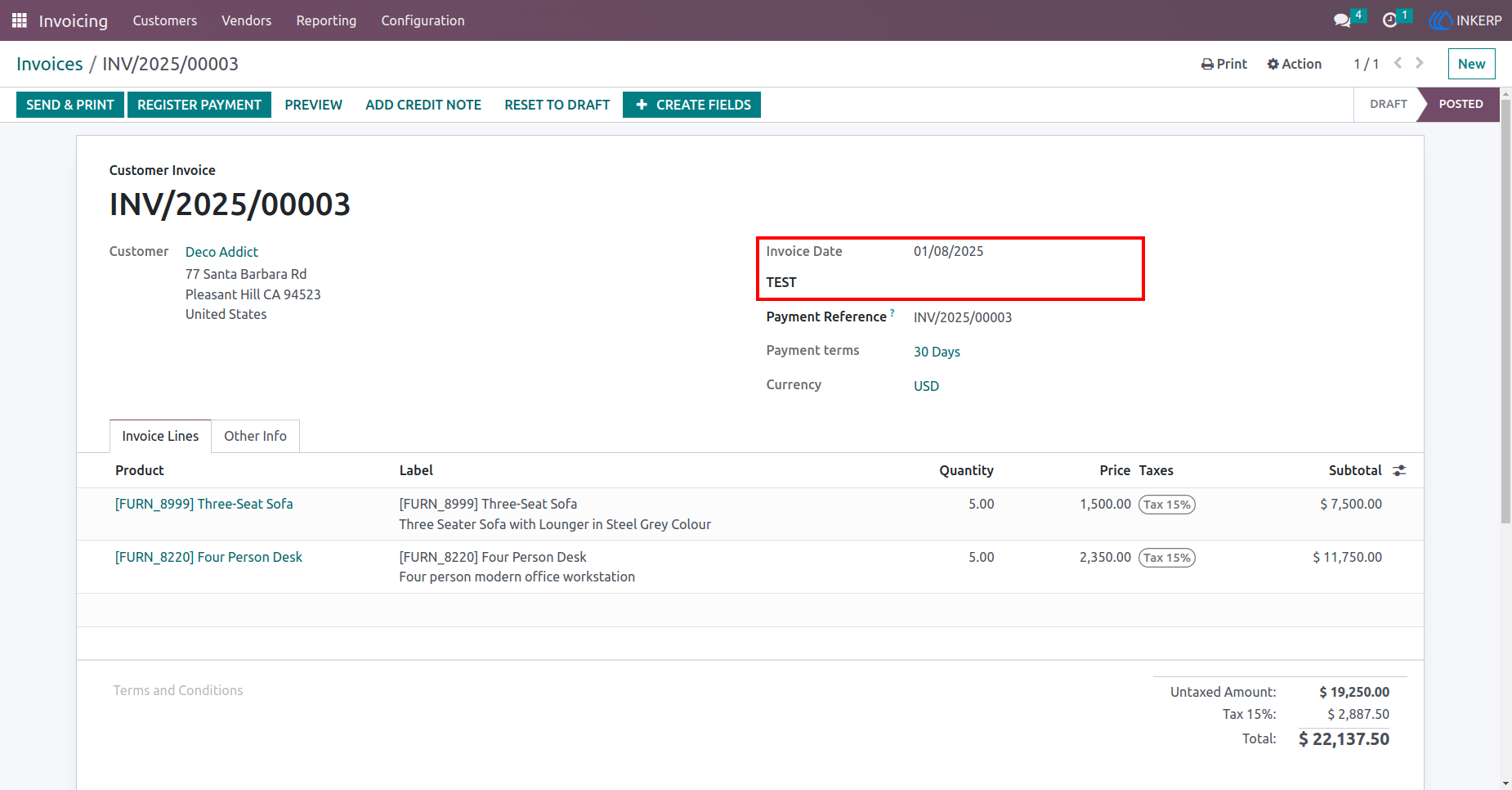Image resolution: width=1512 pixels, height=790 pixels.
Task: Click the Terms and Conditions field
Action: coord(178,690)
